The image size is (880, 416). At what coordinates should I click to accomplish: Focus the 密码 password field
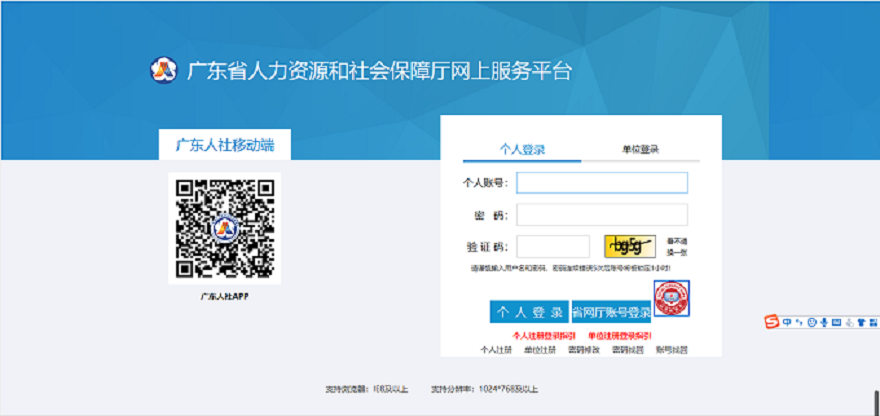point(602,214)
